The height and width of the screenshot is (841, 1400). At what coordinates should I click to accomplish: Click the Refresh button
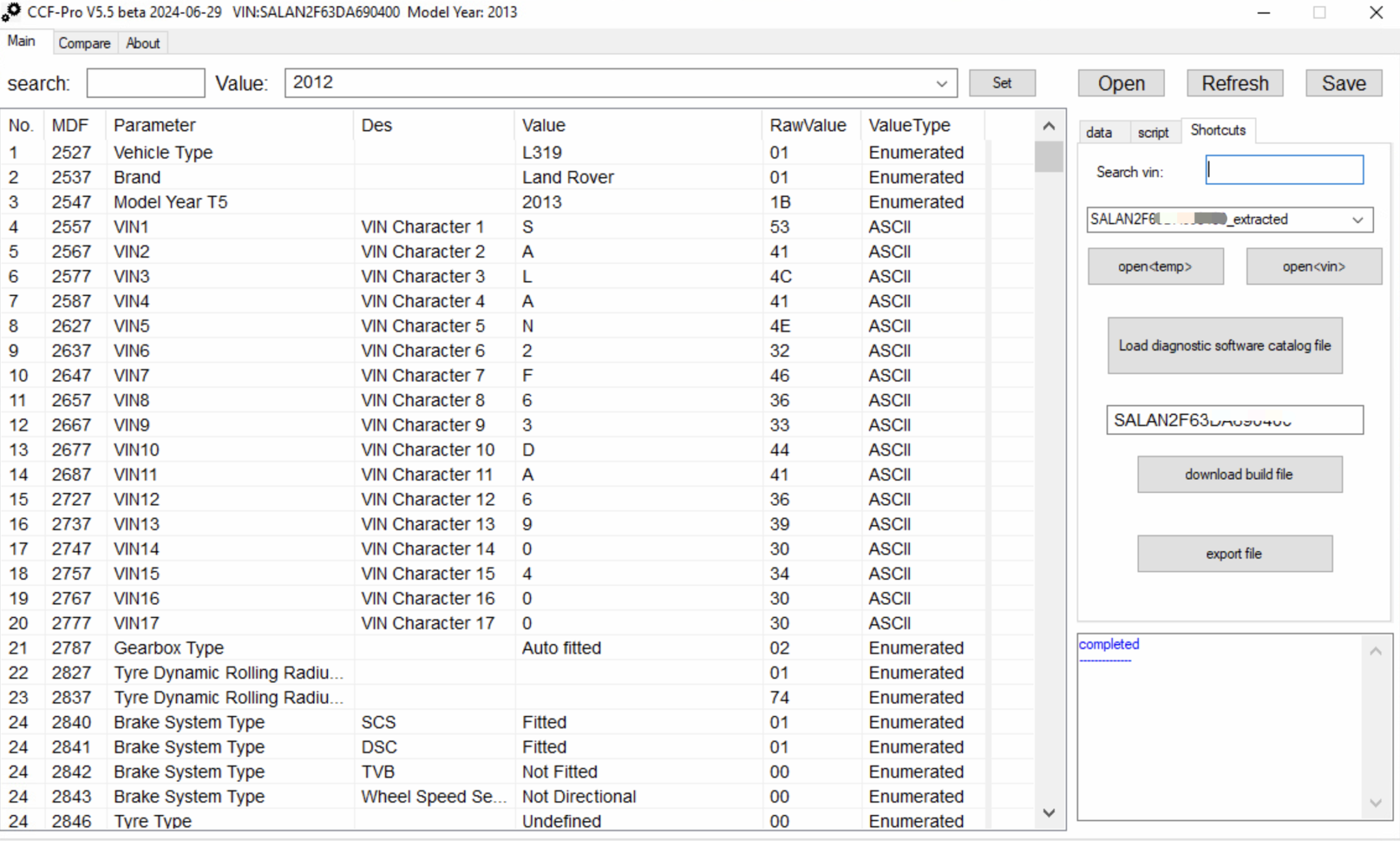(1233, 83)
